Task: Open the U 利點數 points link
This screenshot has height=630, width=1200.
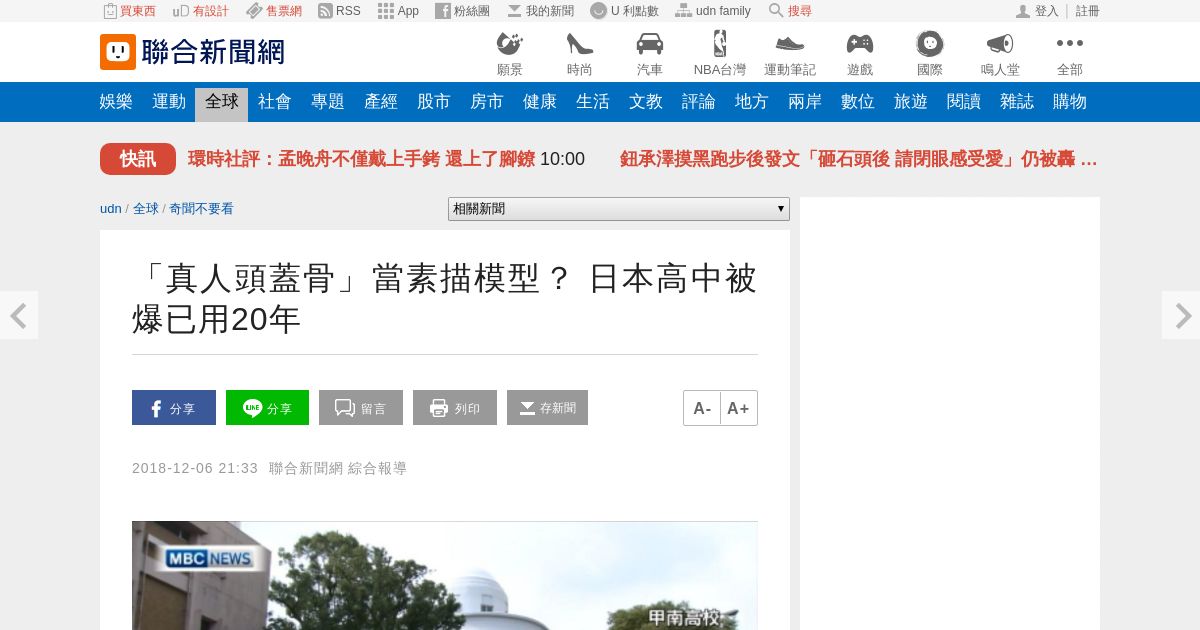Action: 624,11
